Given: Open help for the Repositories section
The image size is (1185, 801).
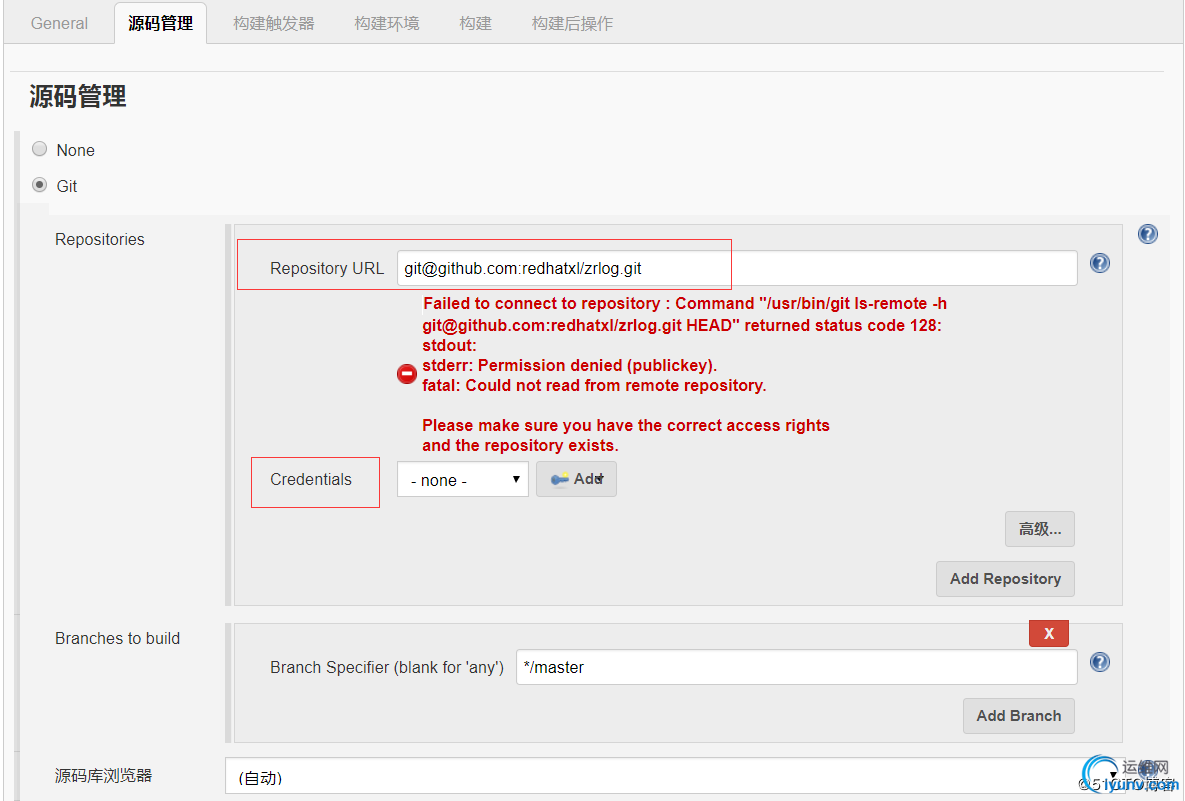Looking at the screenshot, I should pyautogui.click(x=1147, y=234).
